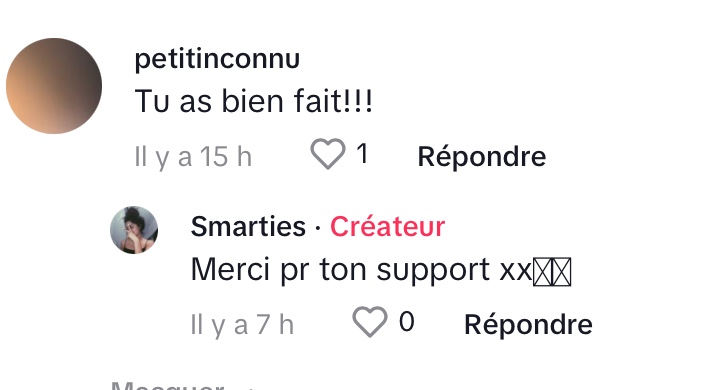Click the pink Créateur badge
This screenshot has height=390, width=714.
coord(388,226)
